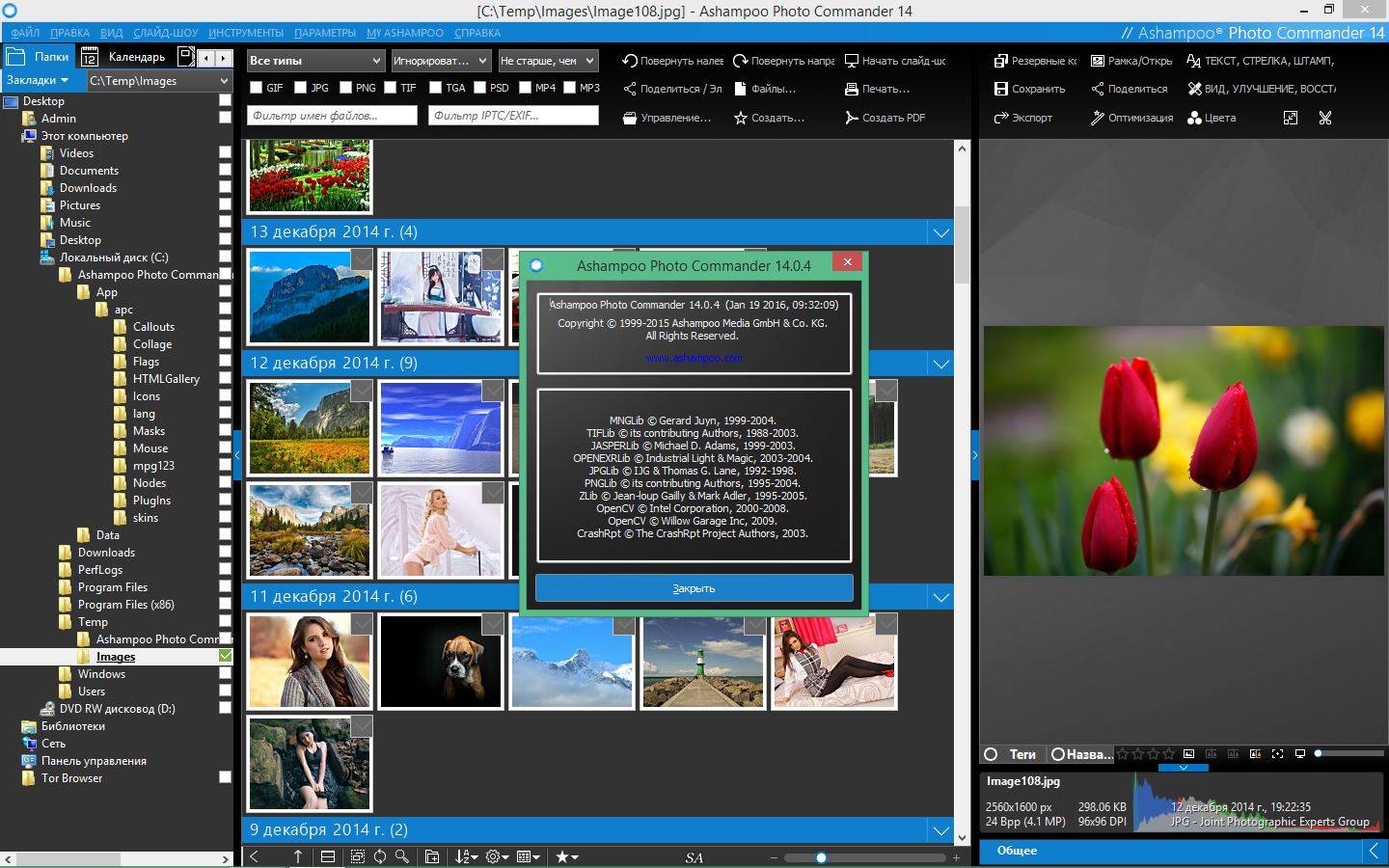Click the refresh icon in bottom browser toolbar

click(x=380, y=856)
